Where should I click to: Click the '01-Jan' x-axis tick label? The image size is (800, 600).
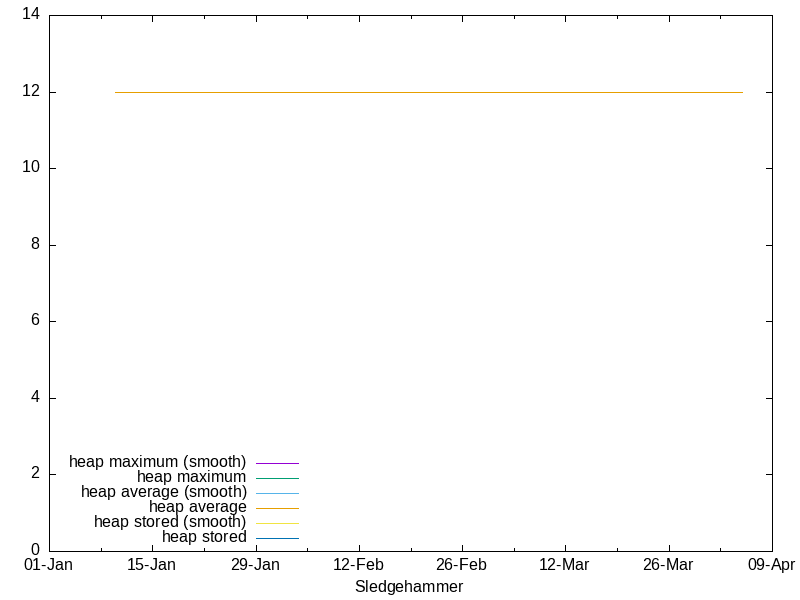click(x=48, y=565)
